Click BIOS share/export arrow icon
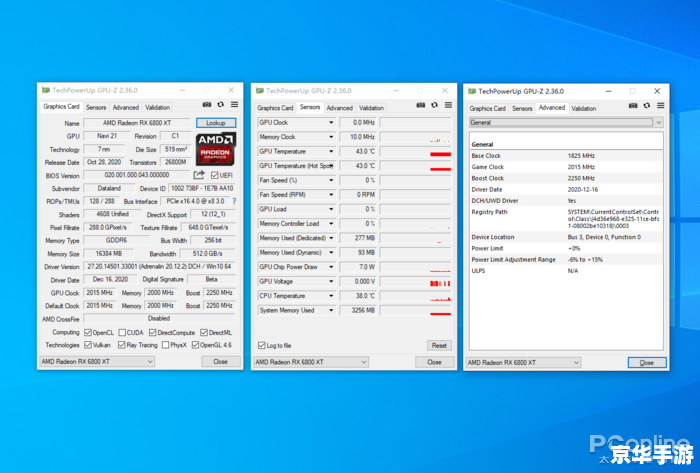700x473 pixels. click(x=199, y=175)
